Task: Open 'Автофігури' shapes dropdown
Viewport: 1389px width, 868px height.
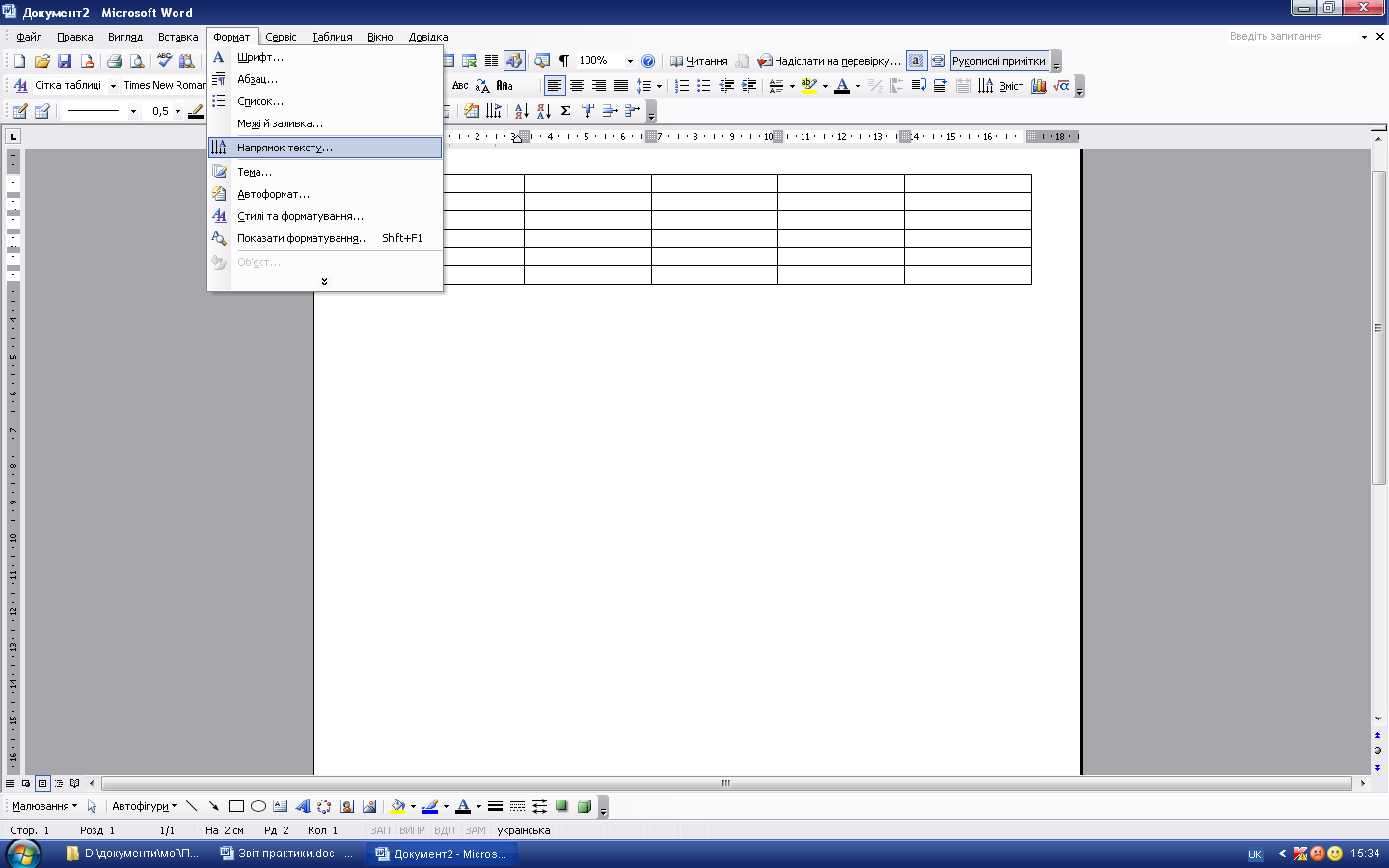Action: point(145,806)
